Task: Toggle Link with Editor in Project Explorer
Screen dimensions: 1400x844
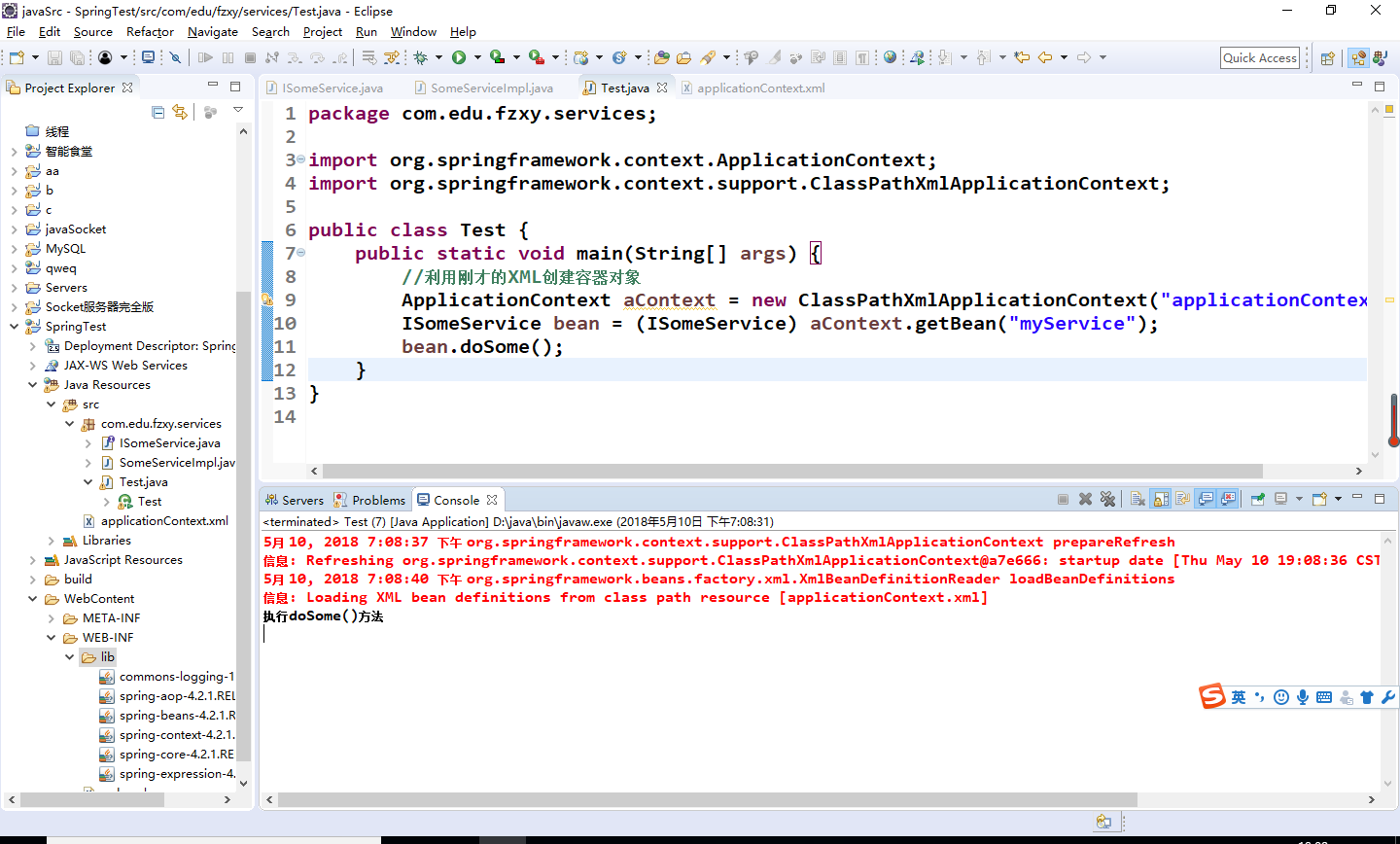Action: 180,112
